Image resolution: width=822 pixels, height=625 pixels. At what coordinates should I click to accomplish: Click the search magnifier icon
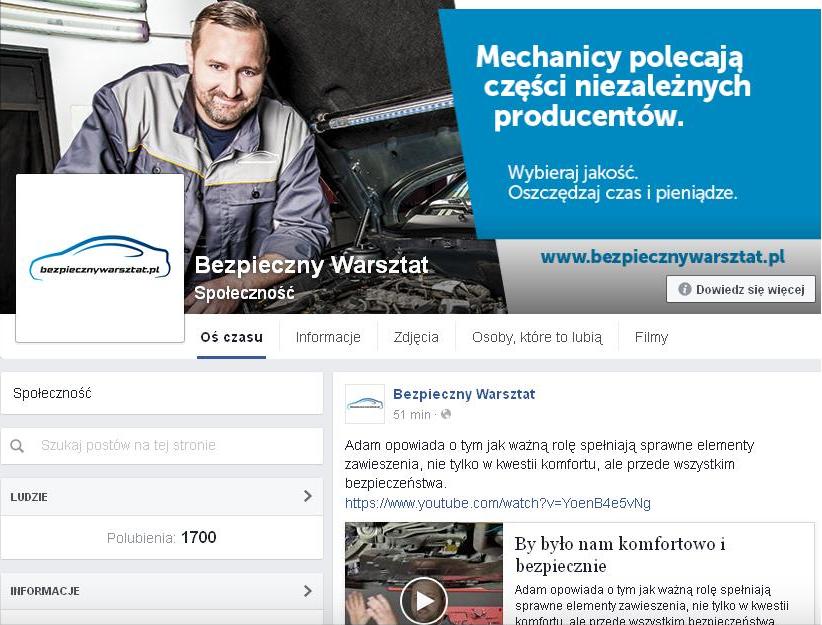17,446
